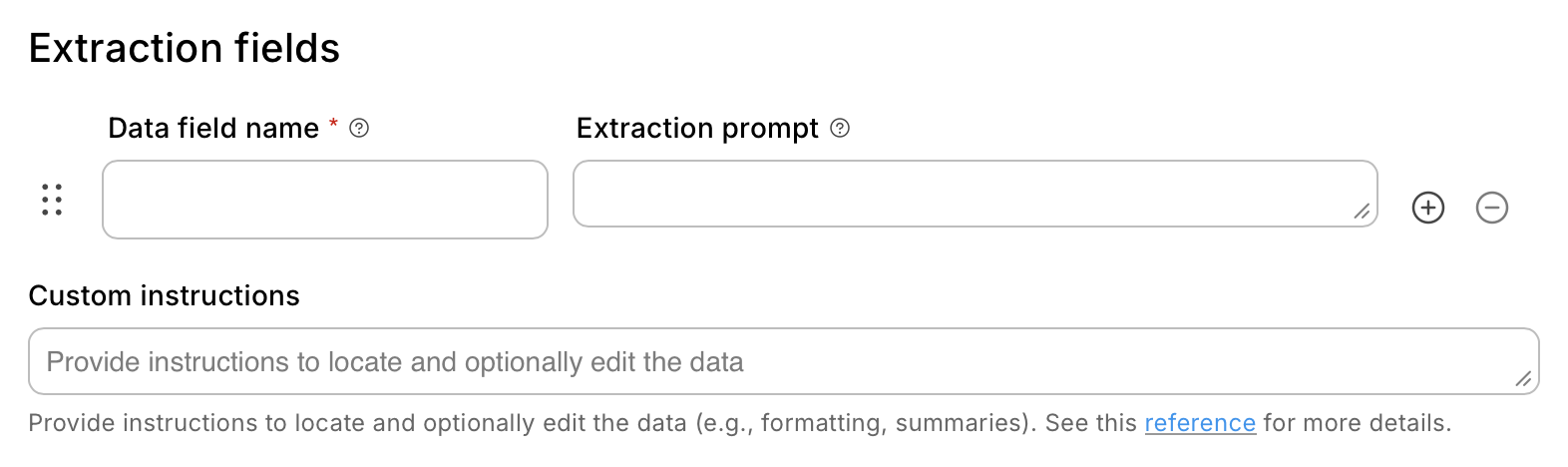Click the 'See this' text before reference
Image resolution: width=1568 pixels, height=467 pixels.
(x=1090, y=423)
